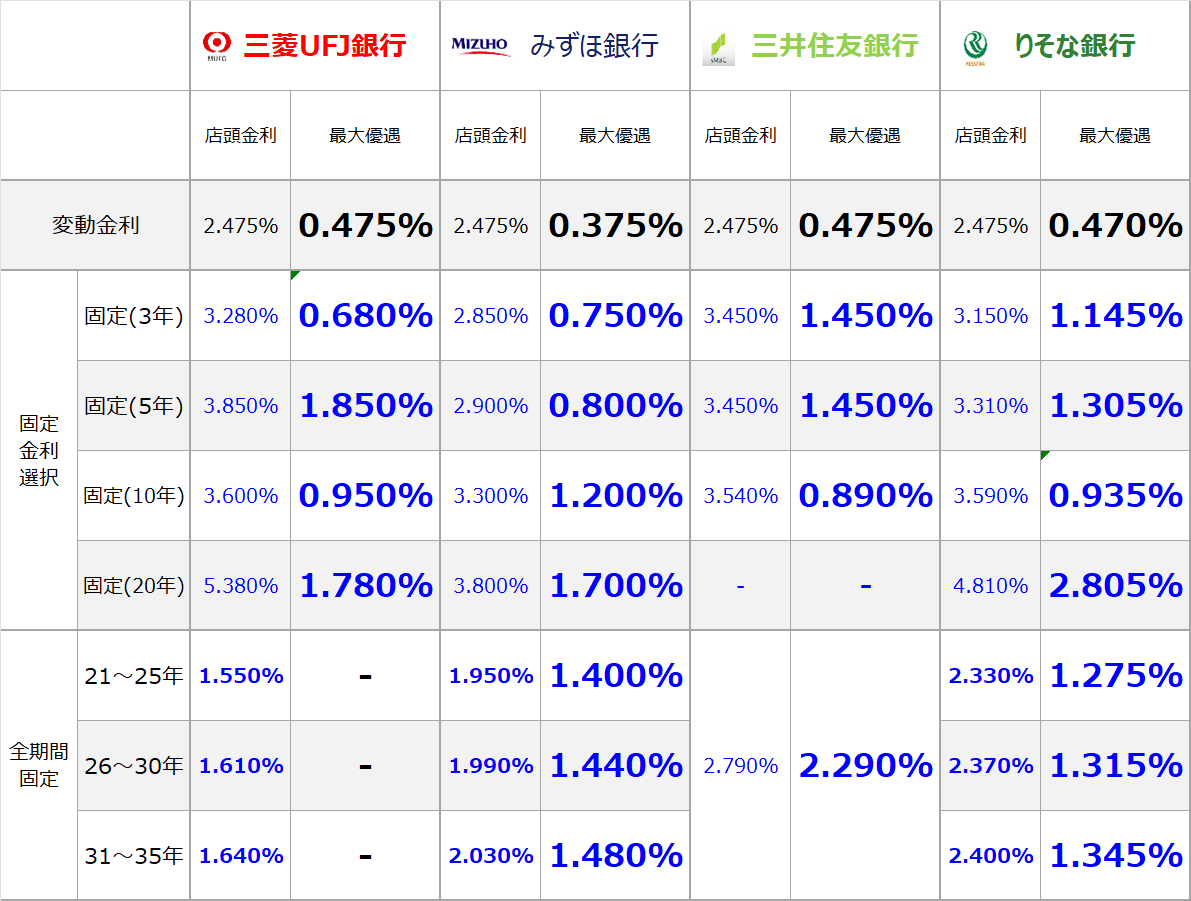This screenshot has height=901, width=1191.
Task: Click the 0.800% rate cell
Action: pos(615,405)
